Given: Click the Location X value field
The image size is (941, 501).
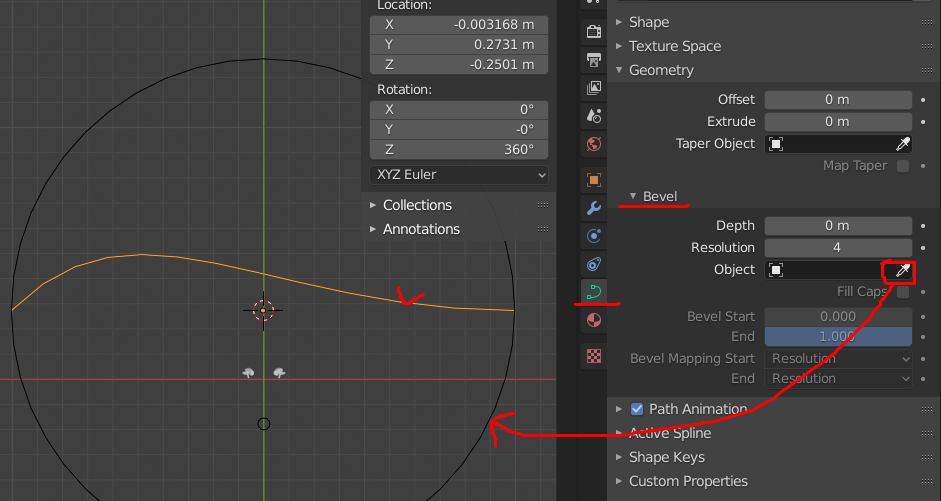Looking at the screenshot, I should (x=459, y=25).
